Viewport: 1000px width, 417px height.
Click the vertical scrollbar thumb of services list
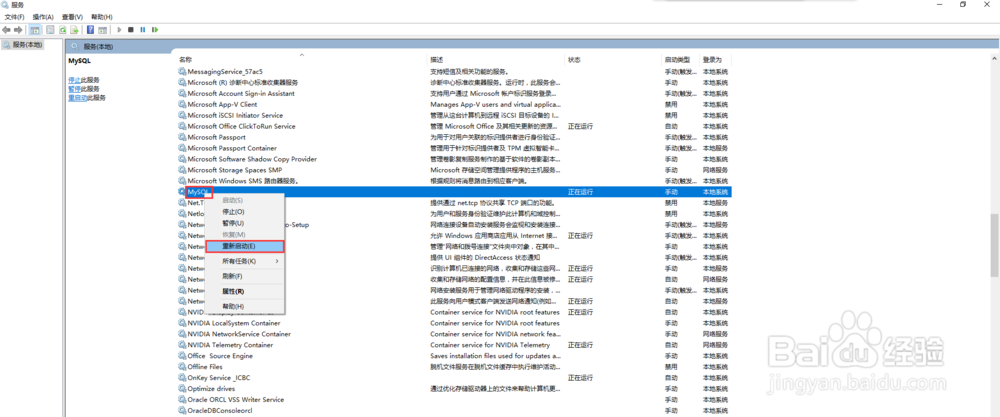click(994, 245)
